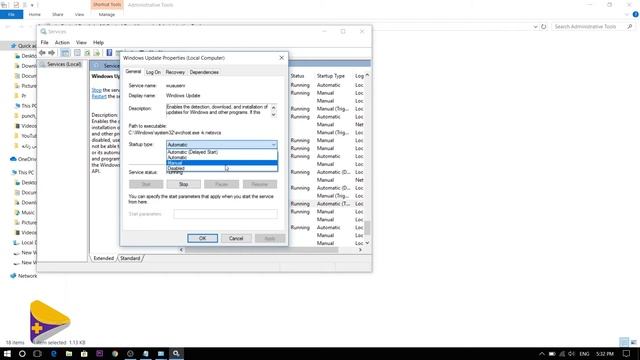Click the refresh button in Explorer address bar

[544, 27]
